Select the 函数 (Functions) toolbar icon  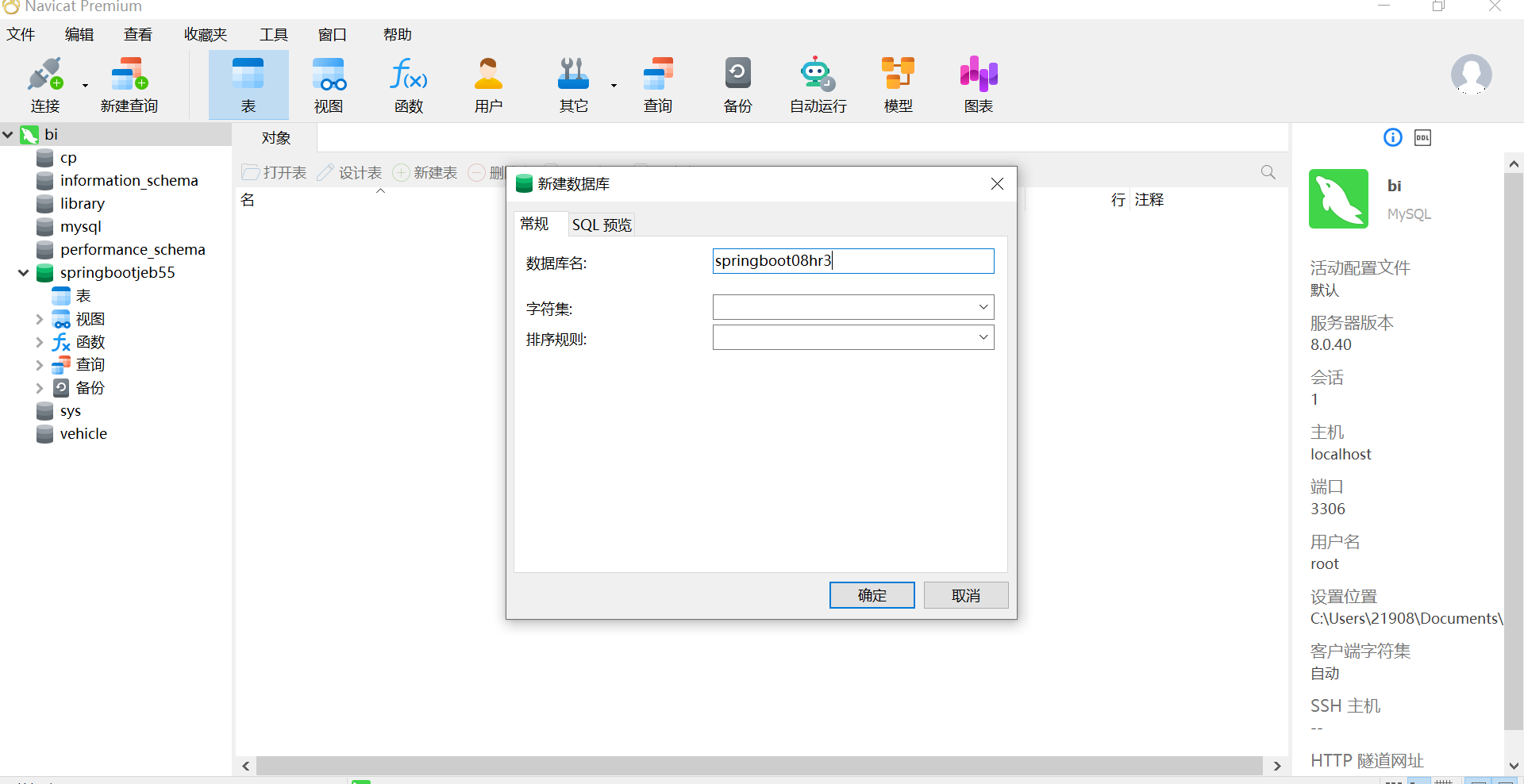pos(408,84)
